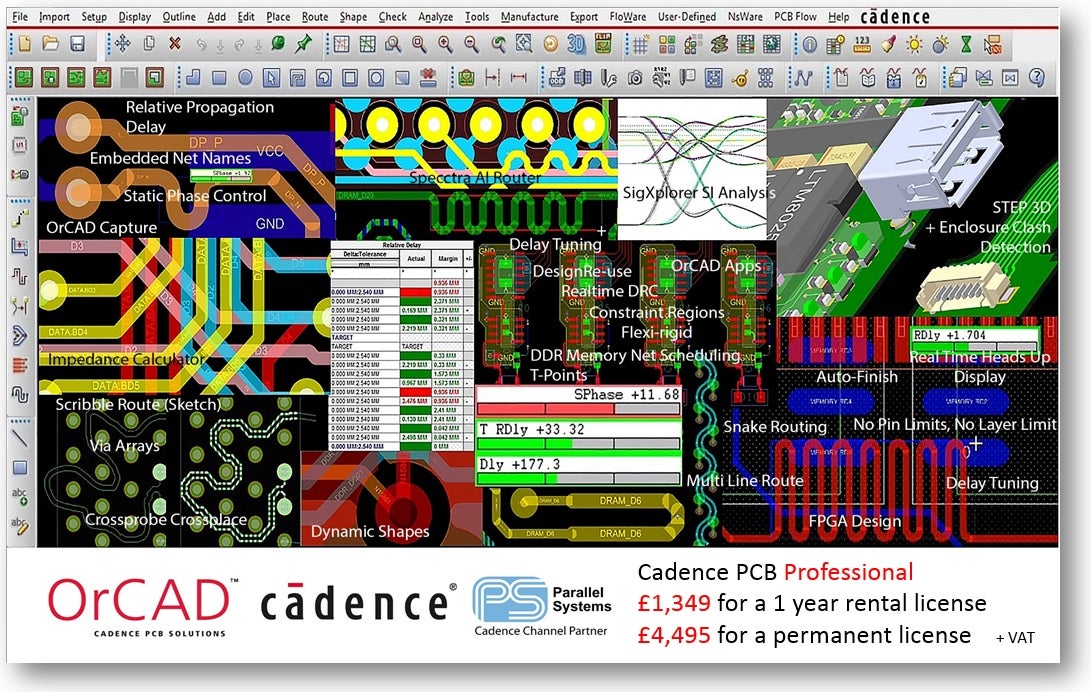Click the highlighter brush icon
The width and height of the screenshot is (1091, 692).
tap(888, 45)
